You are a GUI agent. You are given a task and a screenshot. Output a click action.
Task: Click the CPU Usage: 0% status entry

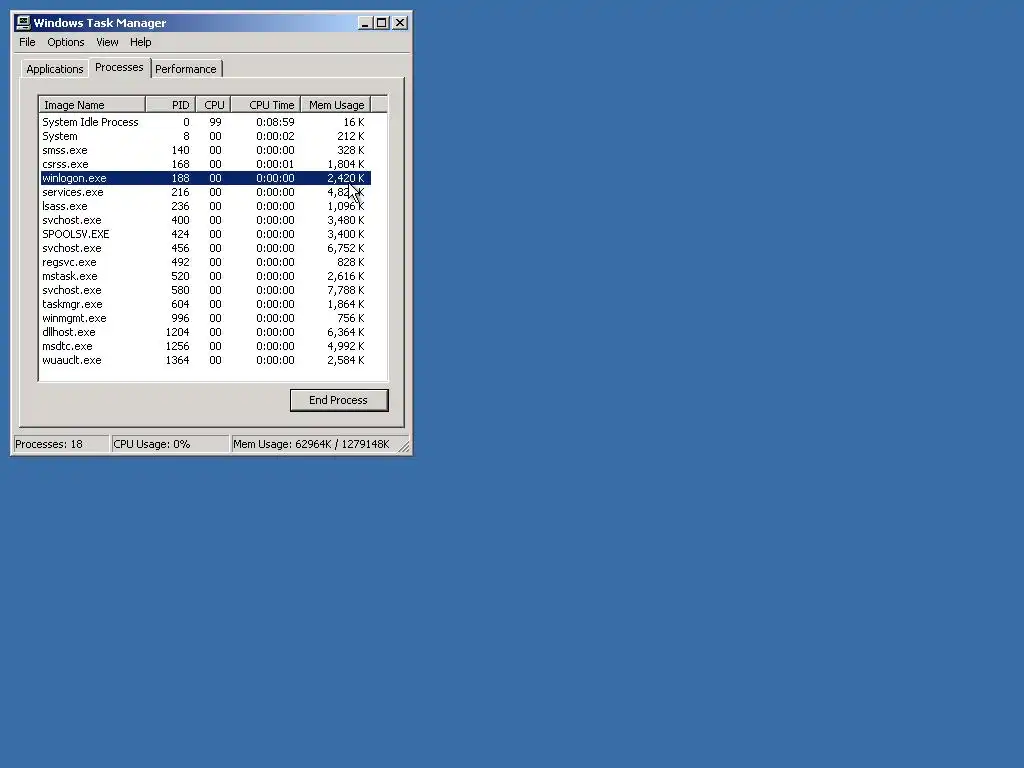coord(170,445)
